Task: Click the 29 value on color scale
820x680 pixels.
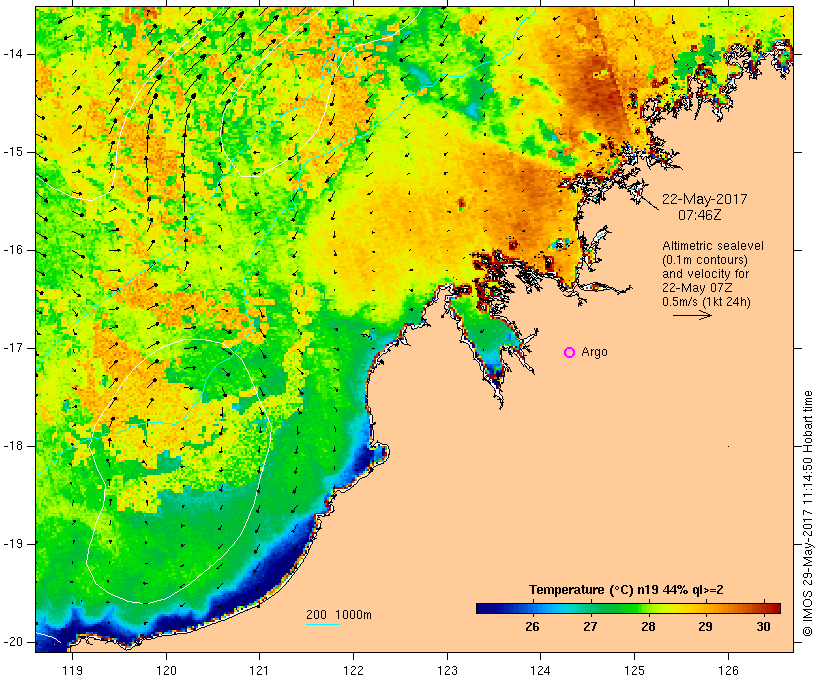Action: tap(705, 627)
